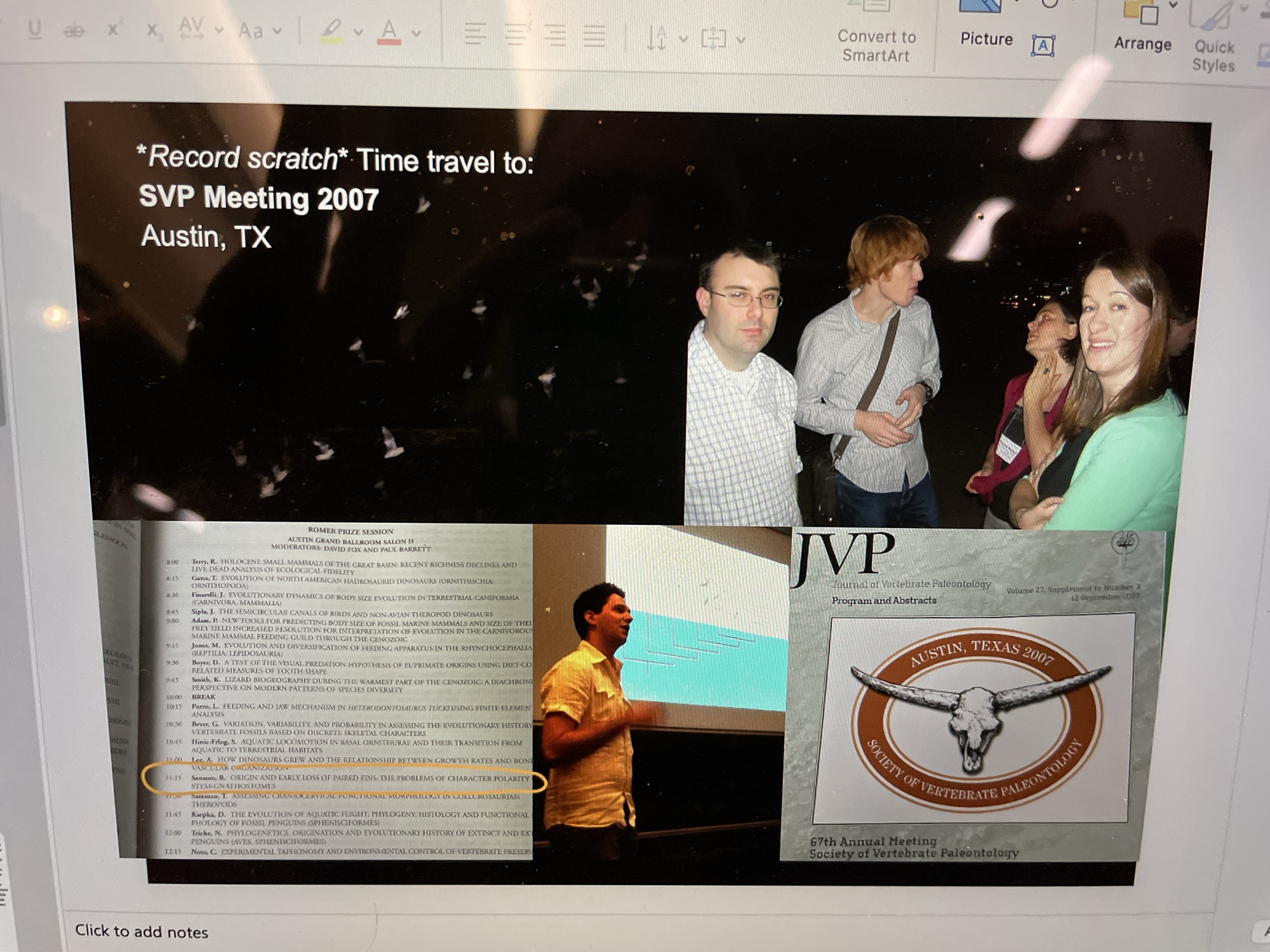Toggle underline formatting
1270x952 pixels.
[x=36, y=29]
